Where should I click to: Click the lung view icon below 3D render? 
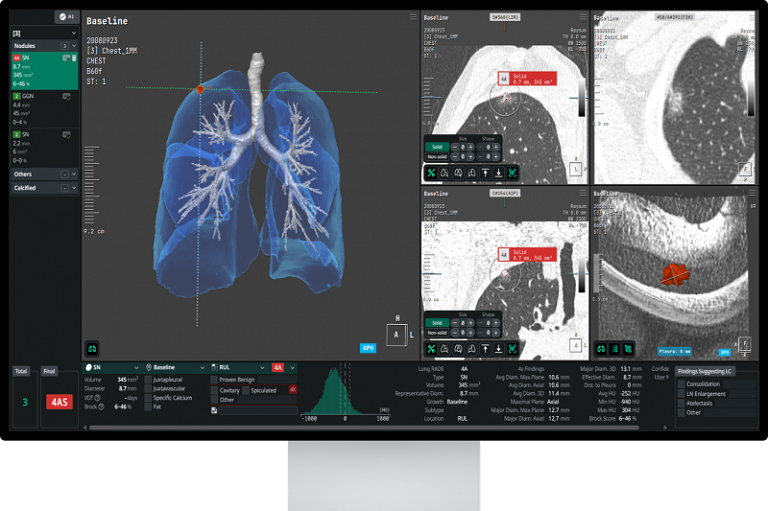pos(92,348)
